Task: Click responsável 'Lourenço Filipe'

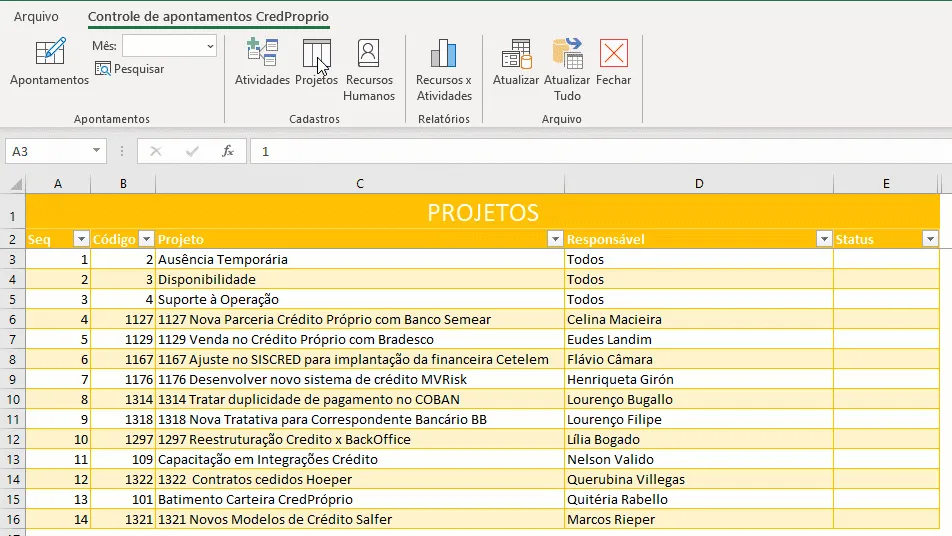Action: point(699,420)
